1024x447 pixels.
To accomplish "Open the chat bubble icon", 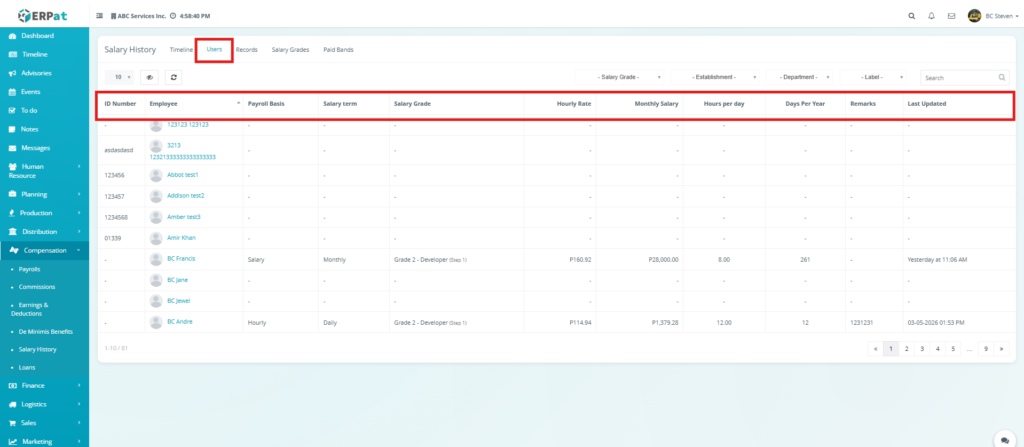I will point(1003,438).
